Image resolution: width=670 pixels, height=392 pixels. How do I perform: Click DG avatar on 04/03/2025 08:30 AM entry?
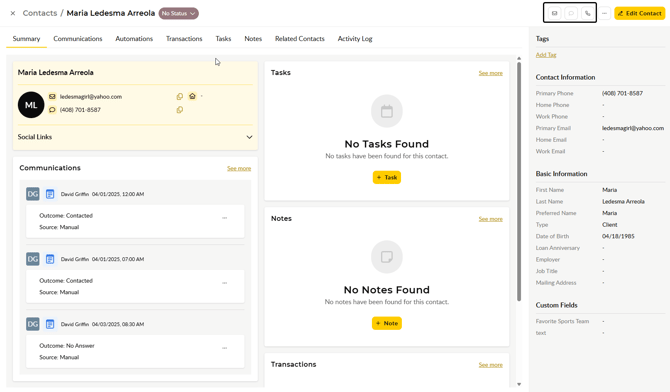coord(33,324)
